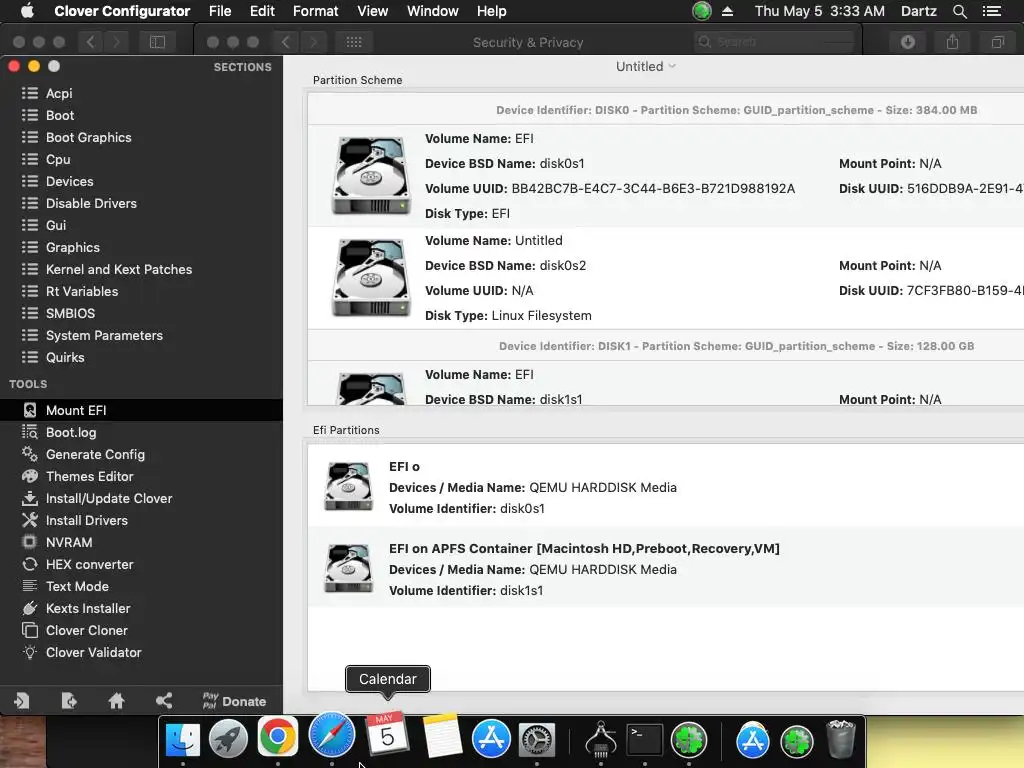Select Text Mode icon
Screen dimensions: 1024x768
[30, 586]
